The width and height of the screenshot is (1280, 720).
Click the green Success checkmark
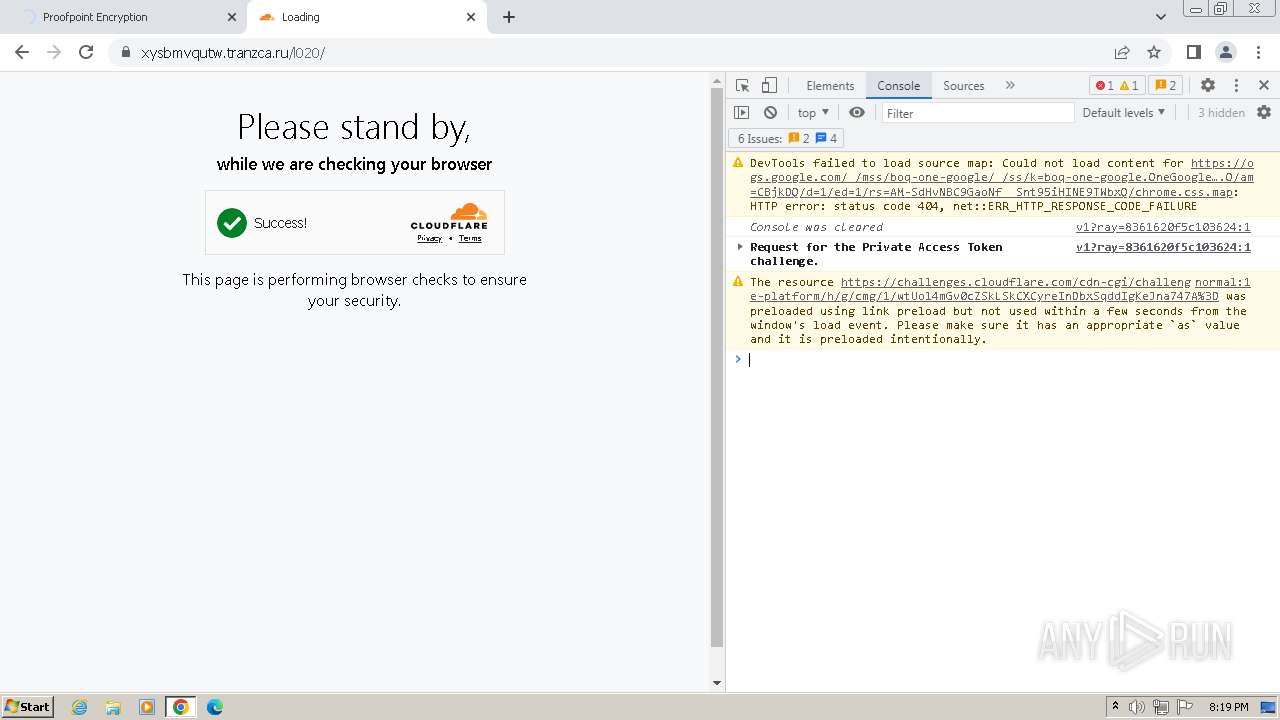click(x=232, y=223)
